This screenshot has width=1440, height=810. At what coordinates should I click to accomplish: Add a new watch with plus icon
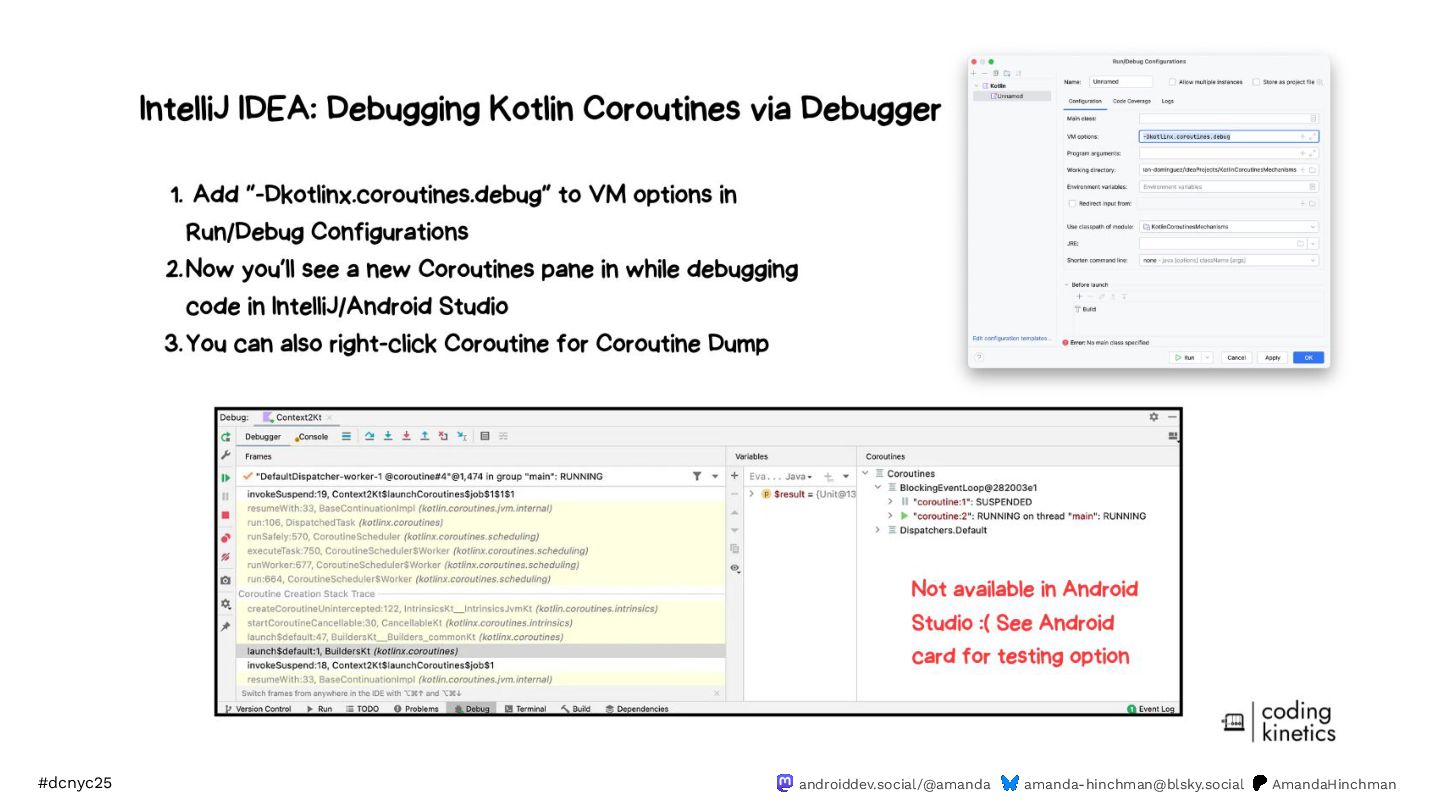click(734, 476)
